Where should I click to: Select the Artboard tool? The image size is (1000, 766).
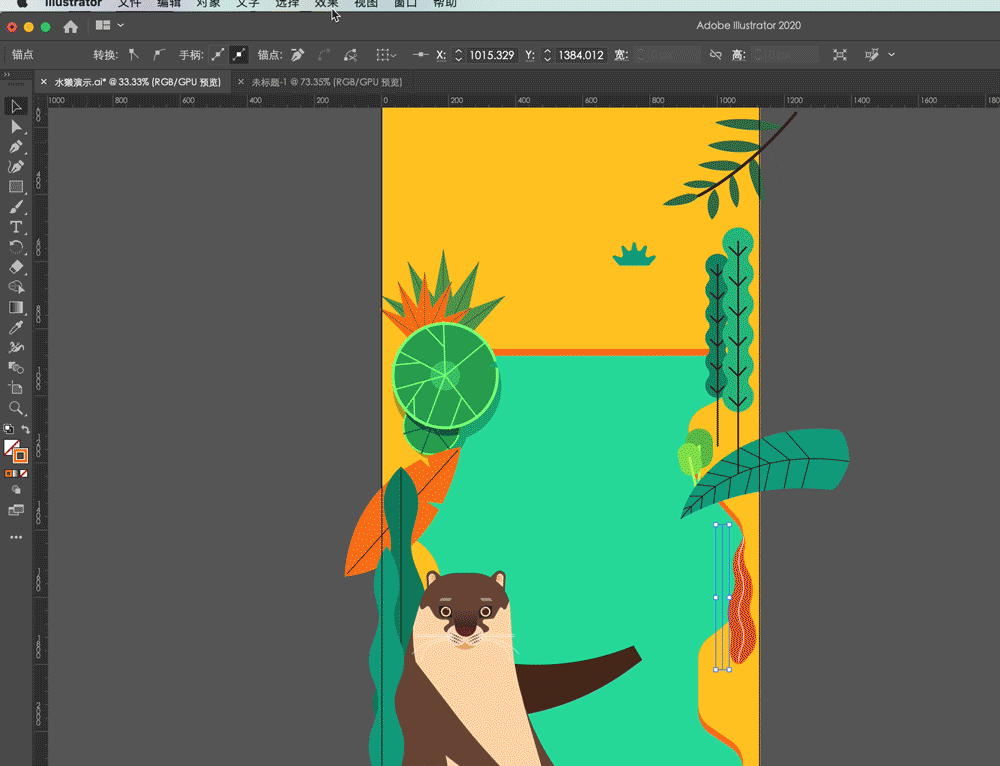pyautogui.click(x=16, y=388)
